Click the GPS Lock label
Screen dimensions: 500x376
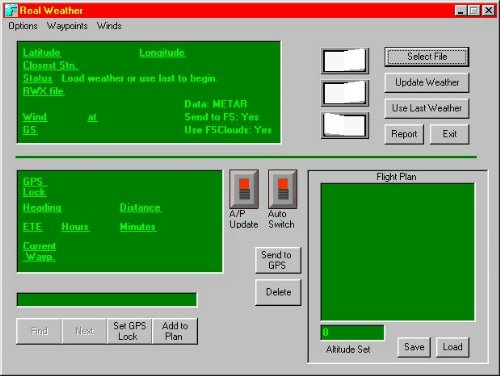coord(35,187)
